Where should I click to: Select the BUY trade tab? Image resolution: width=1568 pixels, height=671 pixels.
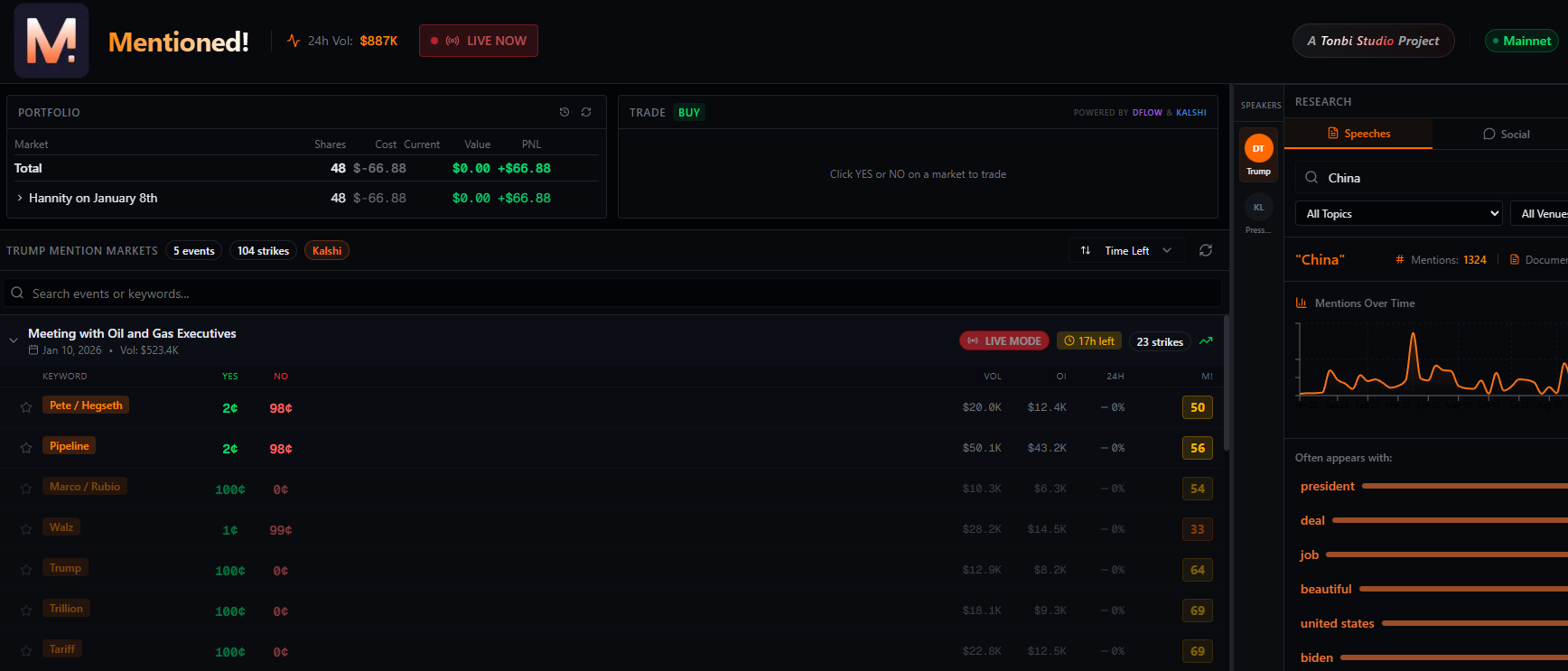point(689,112)
